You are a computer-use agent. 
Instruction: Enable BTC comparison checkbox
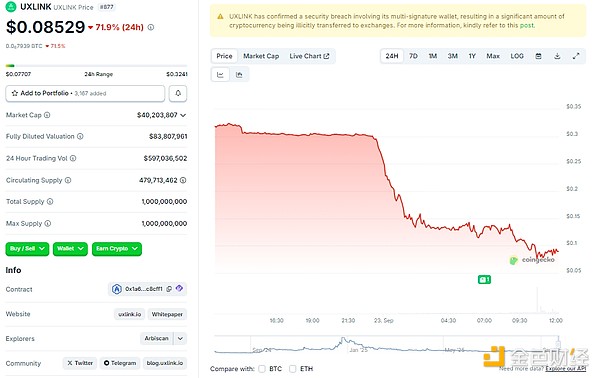point(262,369)
